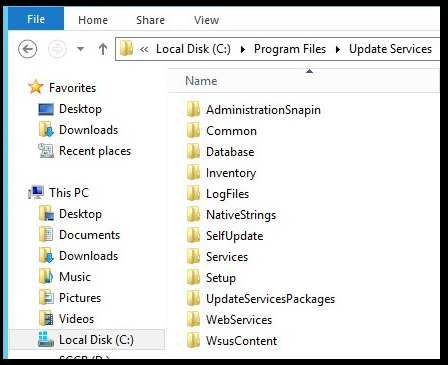Click the Videos folder icon

[46, 318]
